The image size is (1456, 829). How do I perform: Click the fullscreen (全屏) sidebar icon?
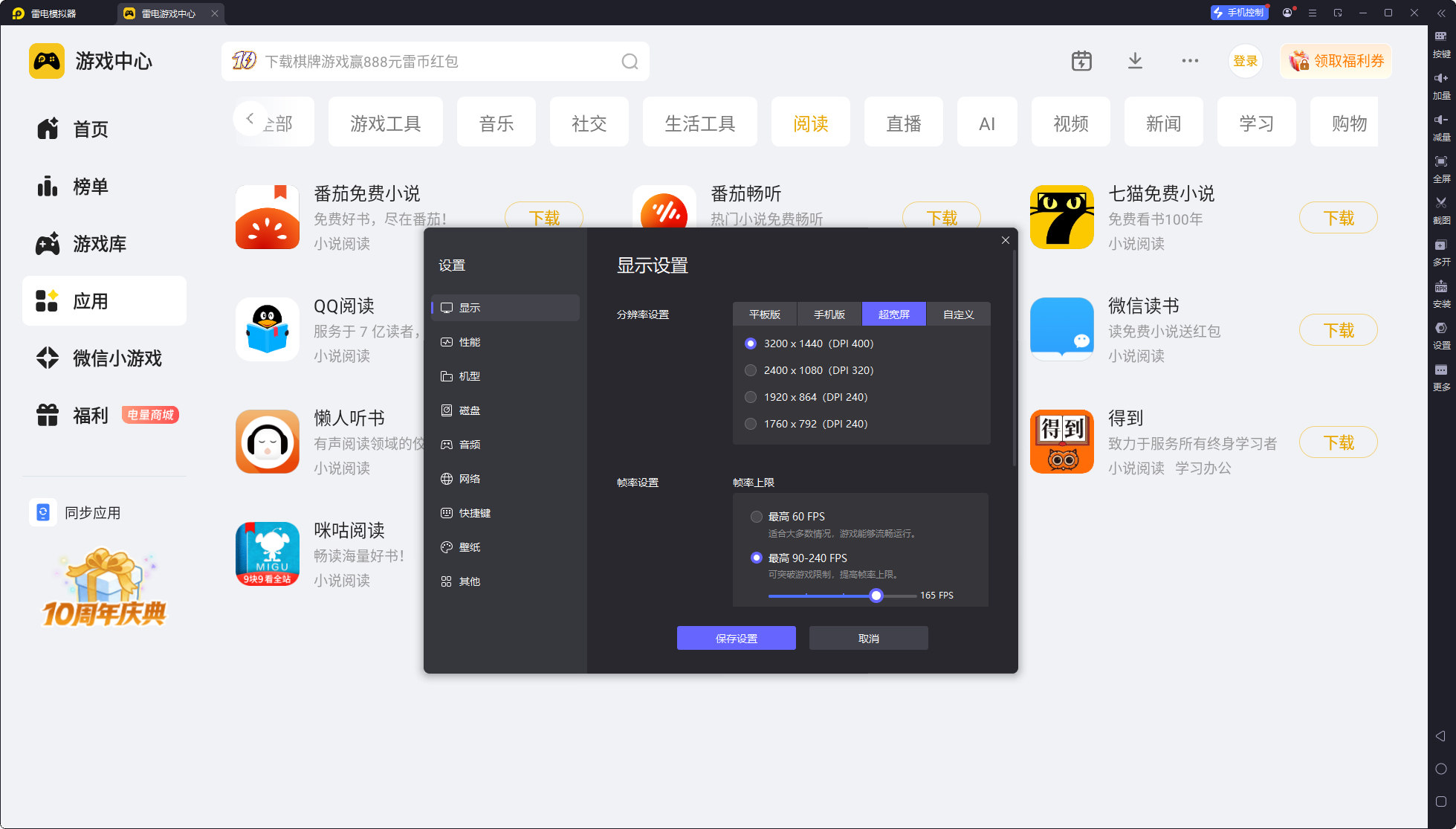point(1441,162)
